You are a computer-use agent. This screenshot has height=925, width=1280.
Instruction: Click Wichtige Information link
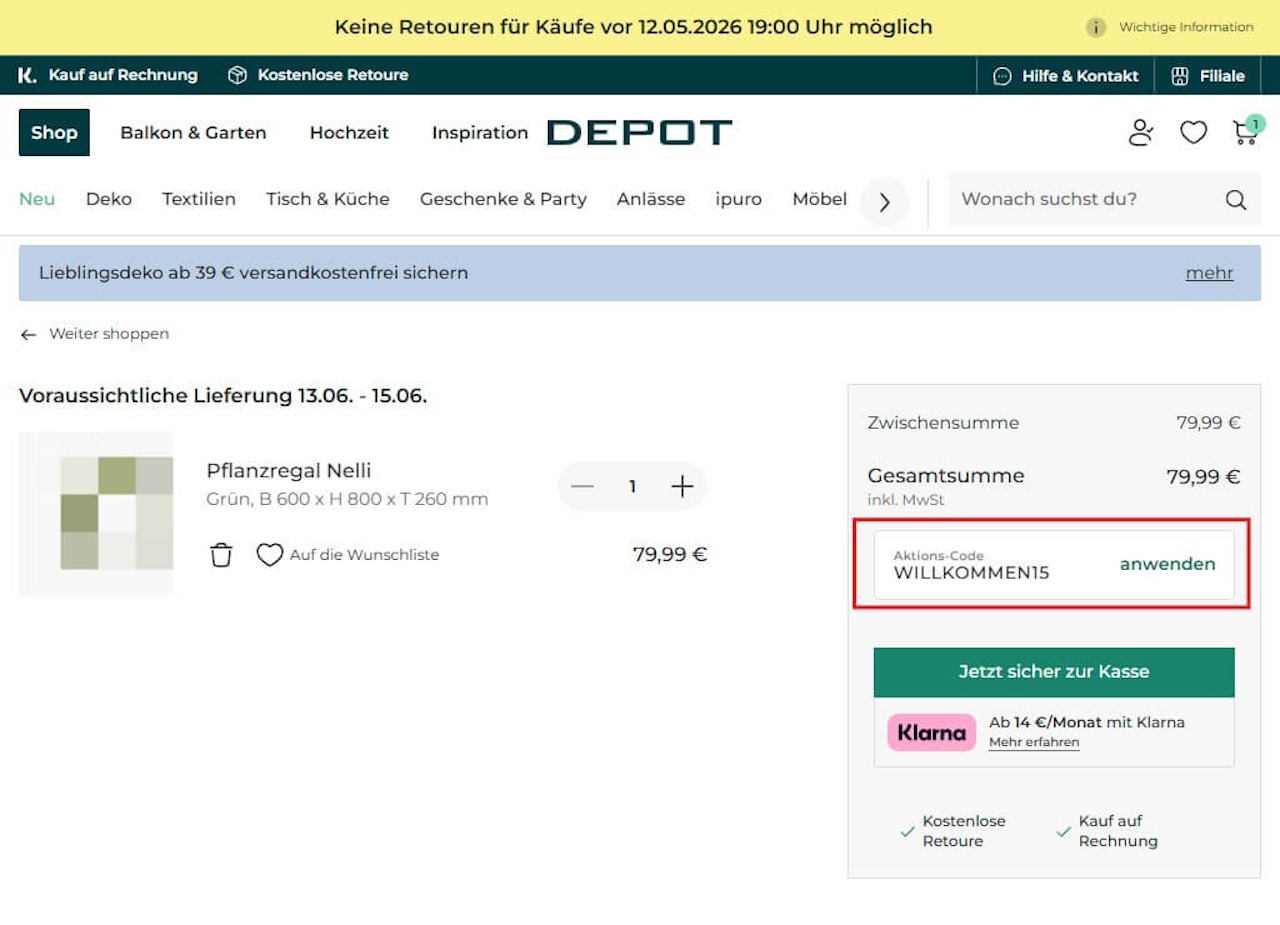pos(1186,27)
